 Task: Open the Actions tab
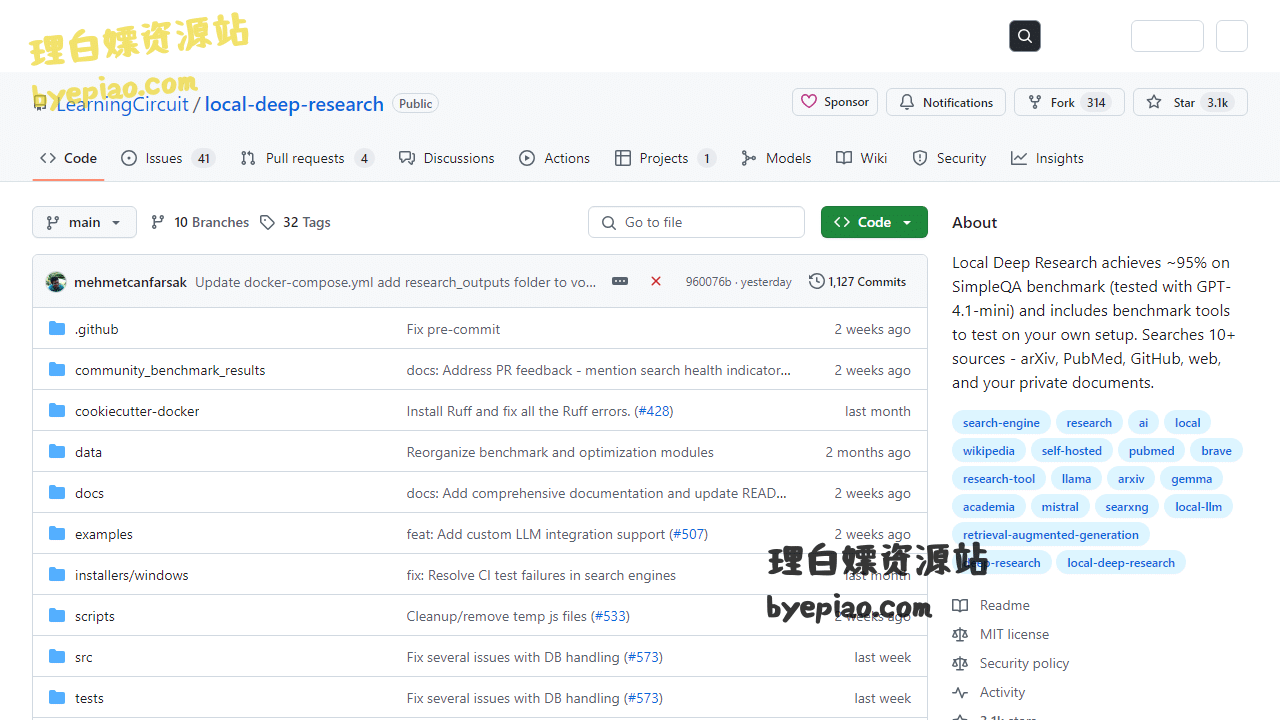[x=554, y=158]
